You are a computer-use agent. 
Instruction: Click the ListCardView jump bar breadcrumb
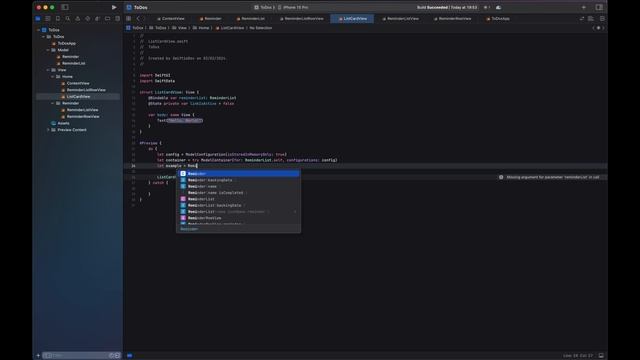click(230, 28)
